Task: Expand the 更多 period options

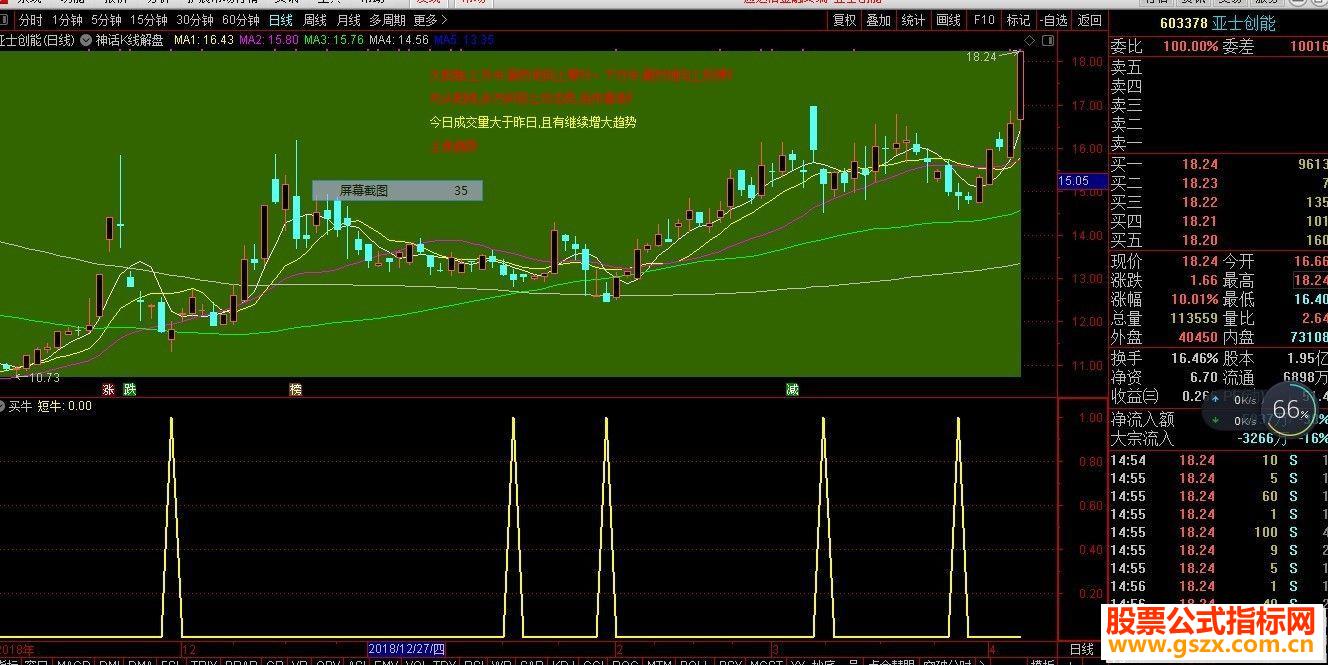Action: point(431,20)
